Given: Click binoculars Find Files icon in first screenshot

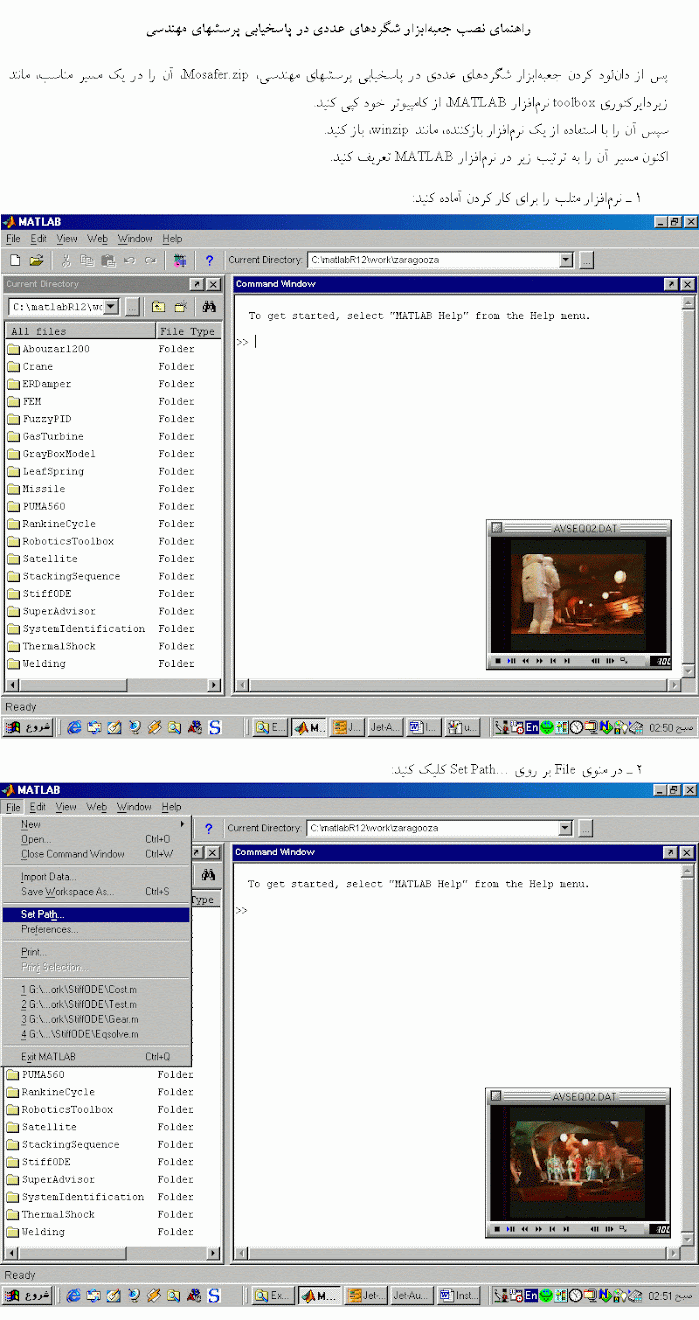Looking at the screenshot, I should [x=210, y=307].
